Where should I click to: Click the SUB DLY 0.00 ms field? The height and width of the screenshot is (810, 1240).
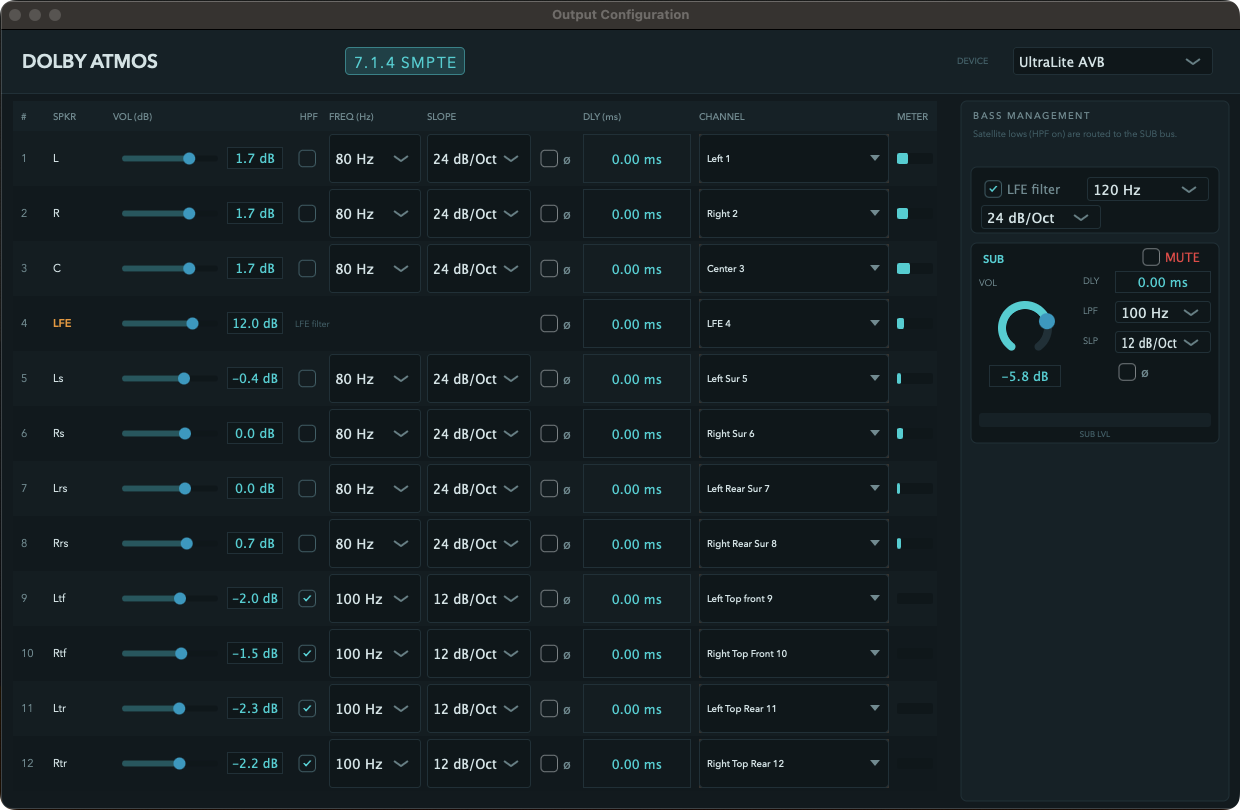click(x=1162, y=282)
